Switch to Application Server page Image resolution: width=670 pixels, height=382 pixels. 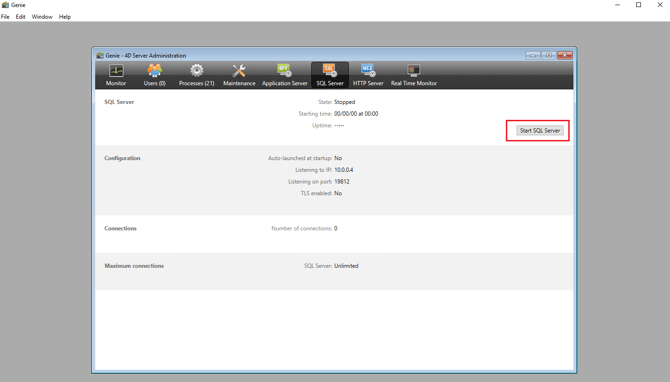click(x=285, y=75)
